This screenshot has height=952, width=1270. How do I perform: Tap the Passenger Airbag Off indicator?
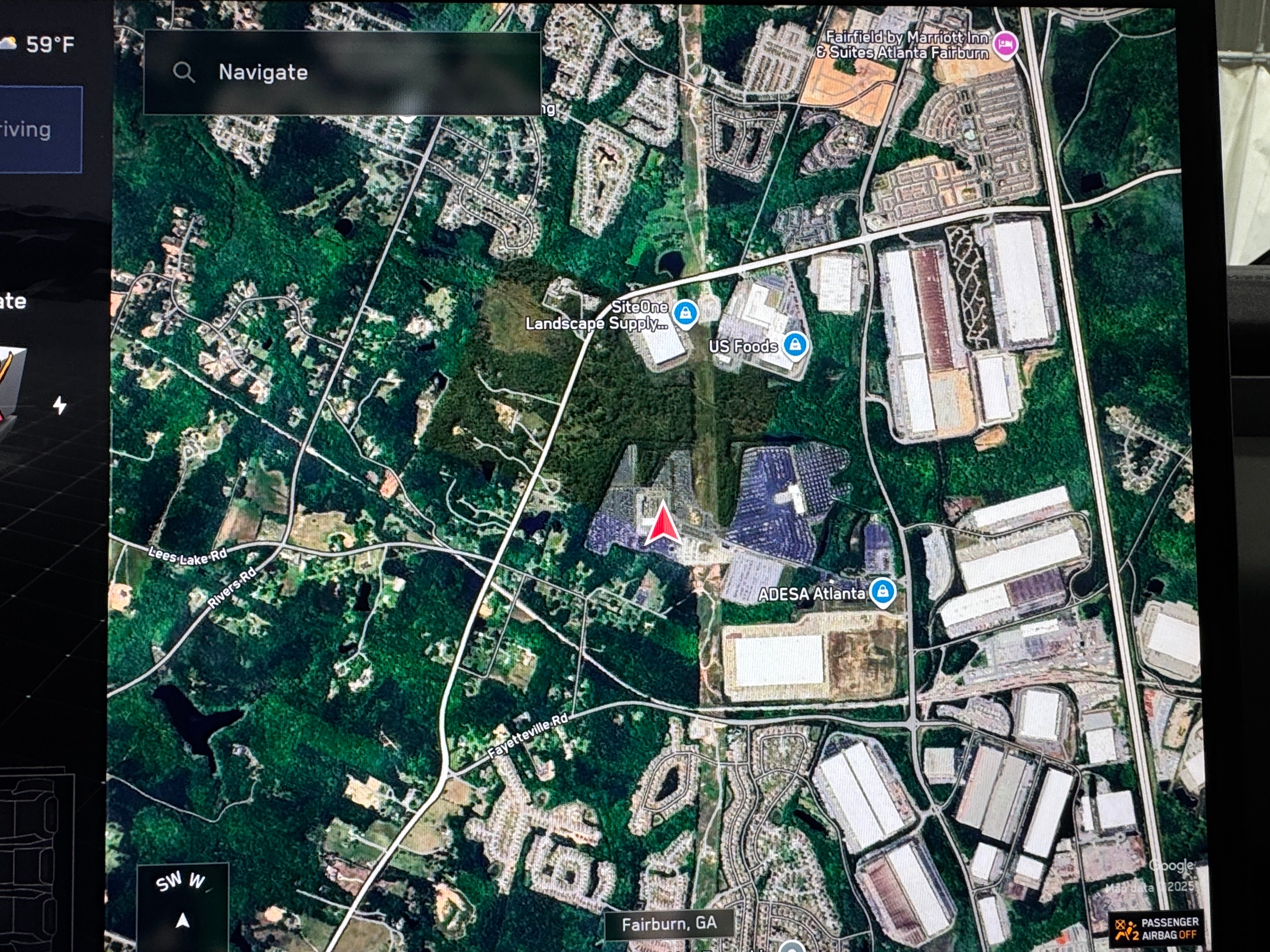(1156, 928)
